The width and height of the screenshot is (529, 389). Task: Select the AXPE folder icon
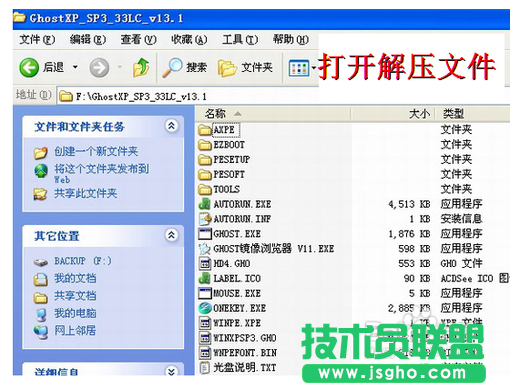pyautogui.click(x=205, y=130)
